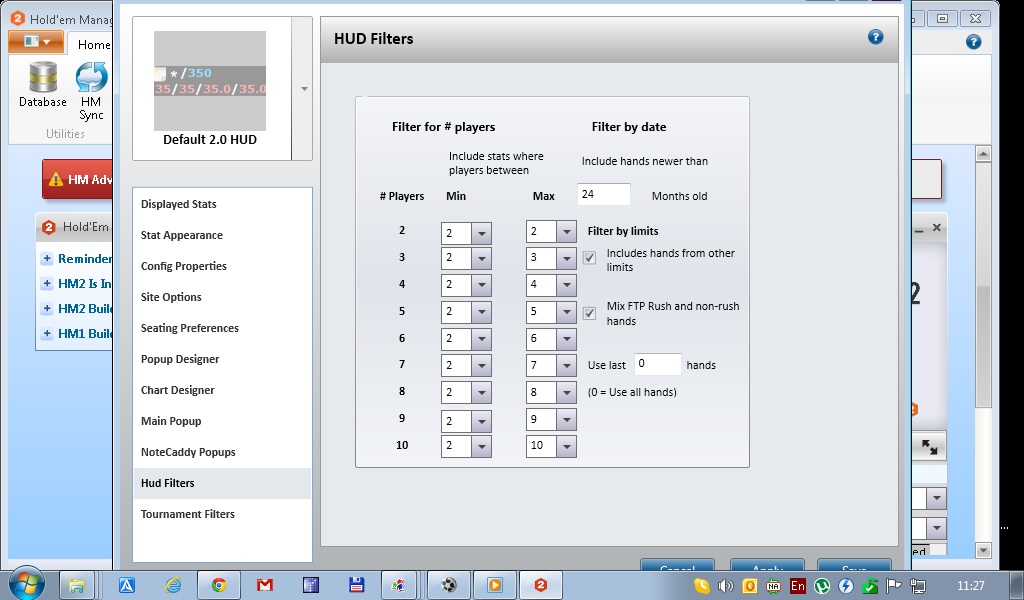
Task: Open Min dropdown for 10 players
Action: tap(481, 447)
